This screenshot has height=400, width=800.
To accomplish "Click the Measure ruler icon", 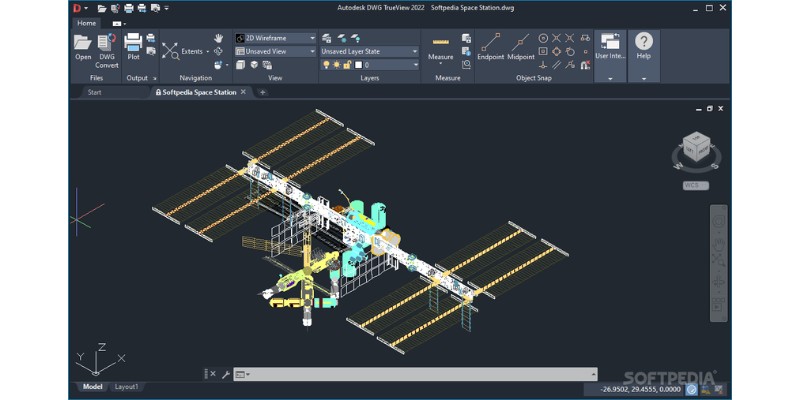I will click(x=440, y=42).
